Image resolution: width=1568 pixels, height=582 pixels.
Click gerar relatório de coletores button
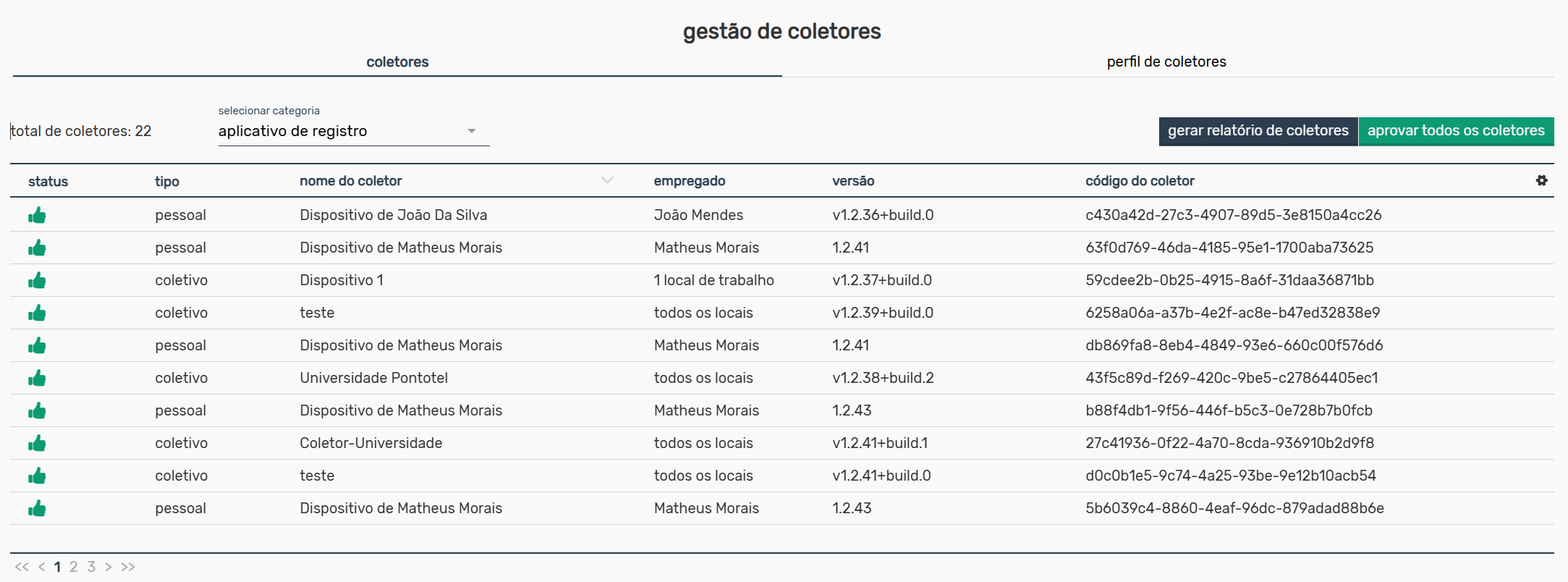[x=1258, y=131]
